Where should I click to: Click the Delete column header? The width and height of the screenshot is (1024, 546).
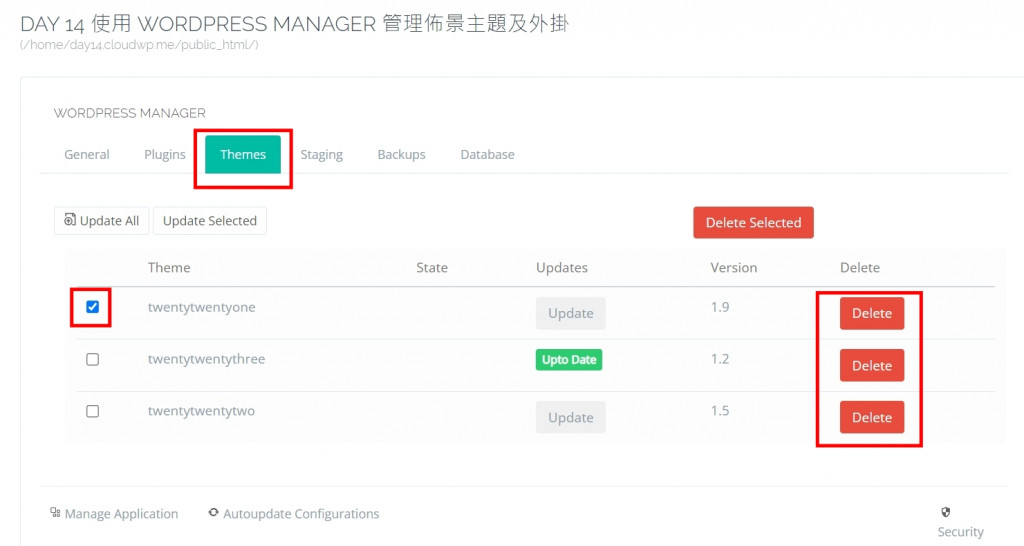(x=860, y=268)
